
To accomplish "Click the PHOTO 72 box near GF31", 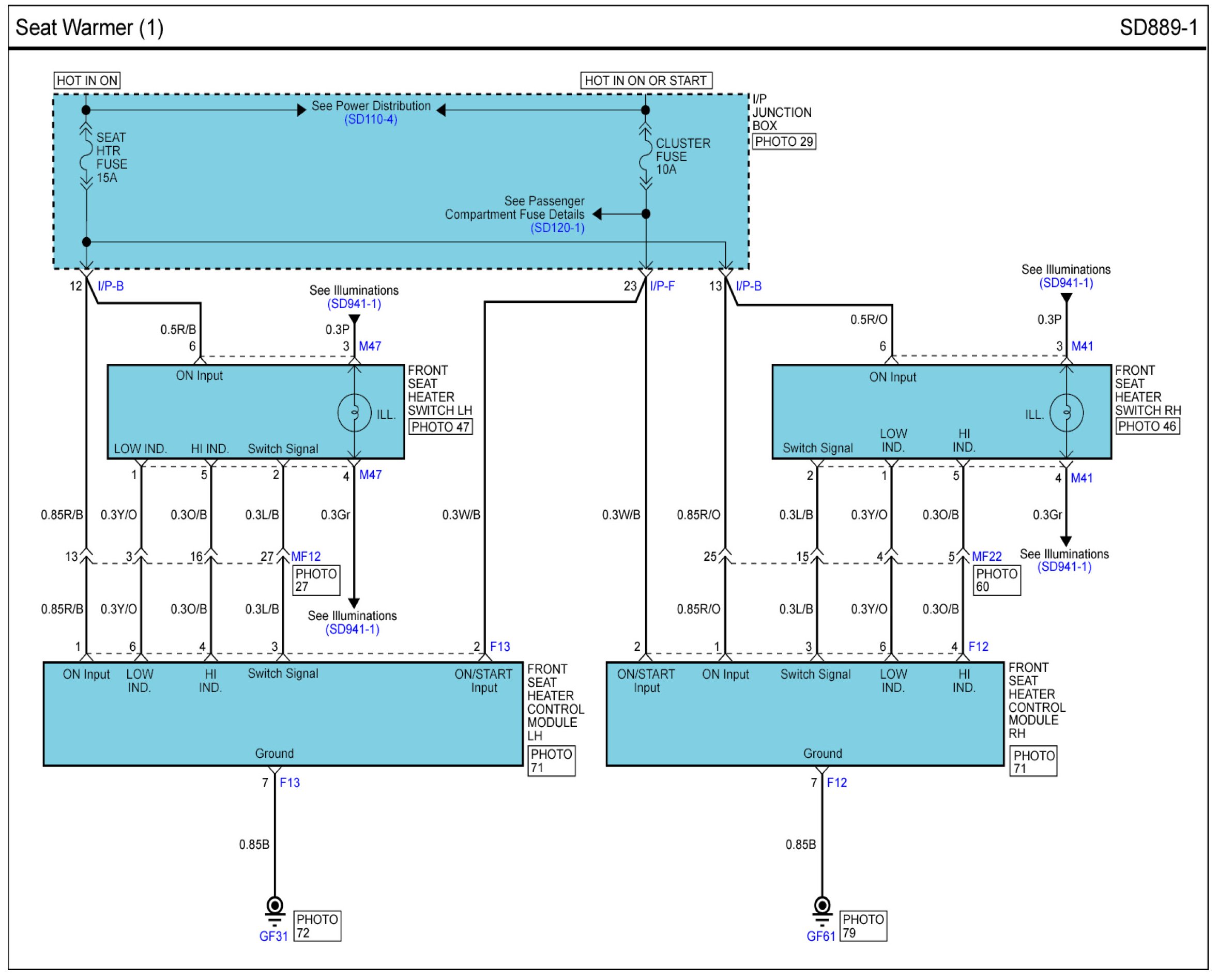I will [x=317, y=926].
